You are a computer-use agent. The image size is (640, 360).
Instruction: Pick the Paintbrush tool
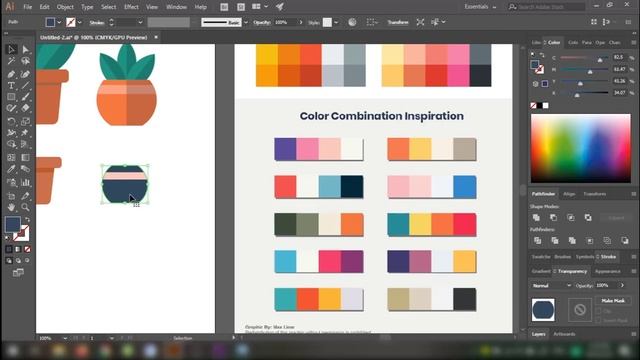[25, 97]
